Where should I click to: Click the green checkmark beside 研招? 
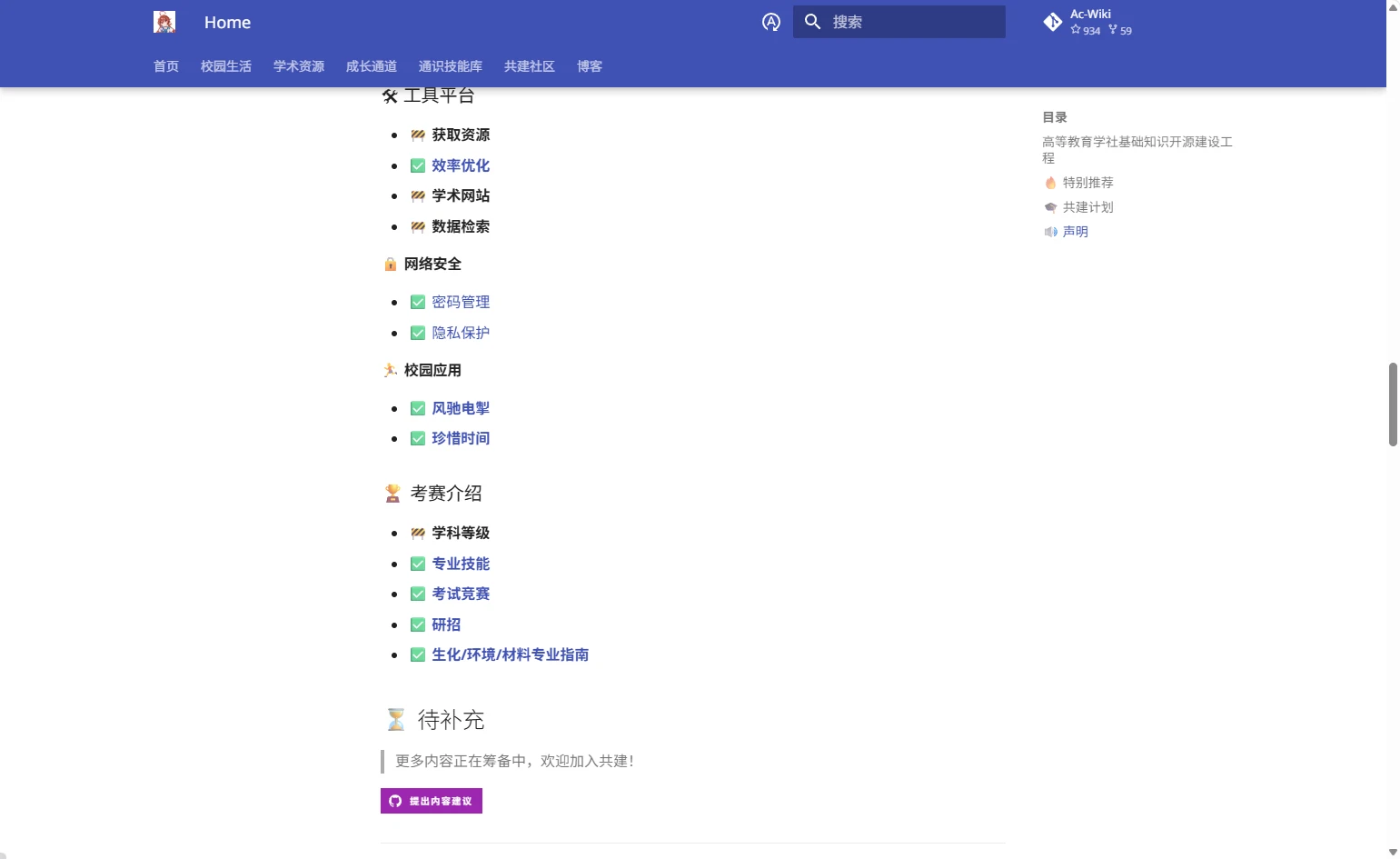418,624
